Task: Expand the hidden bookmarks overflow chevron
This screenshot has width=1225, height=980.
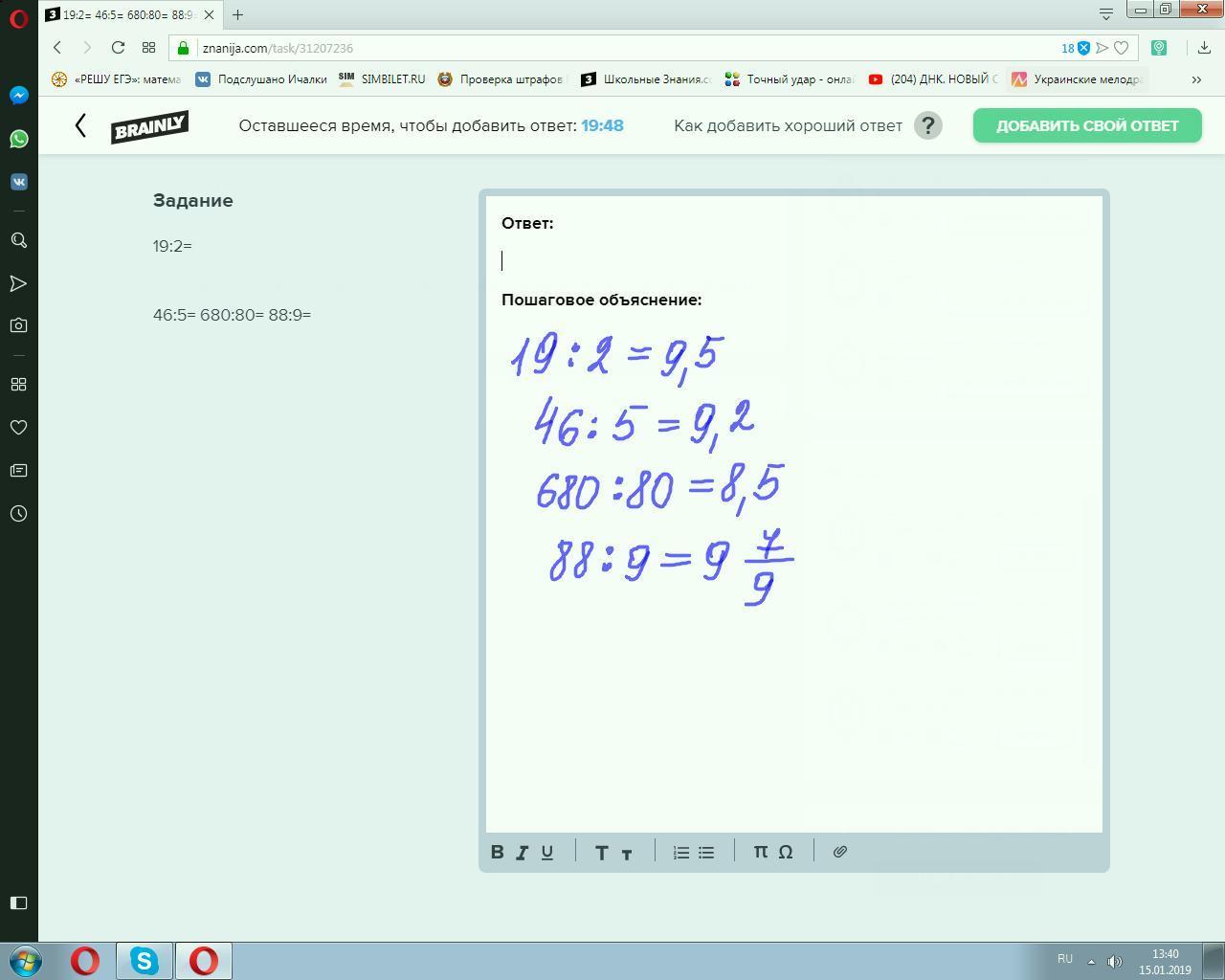Action: pos(1196,79)
